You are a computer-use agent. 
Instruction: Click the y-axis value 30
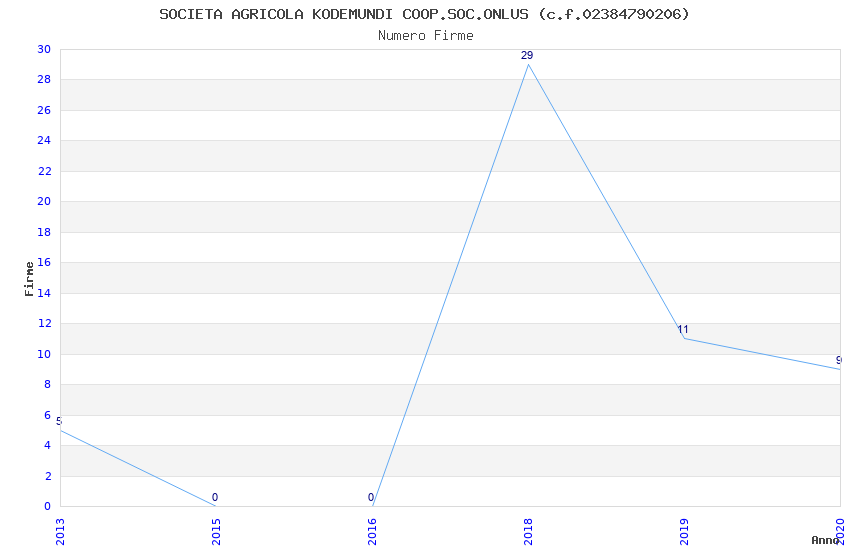(44, 49)
